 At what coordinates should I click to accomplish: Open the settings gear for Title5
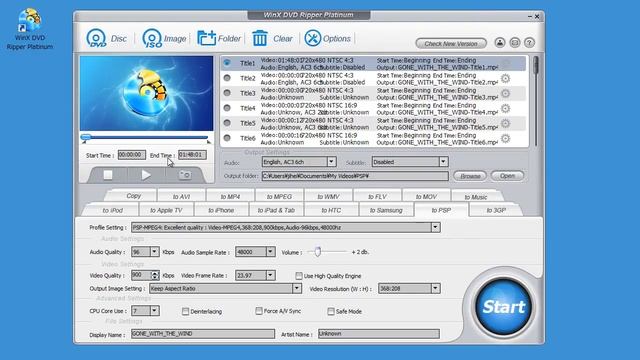(505, 123)
